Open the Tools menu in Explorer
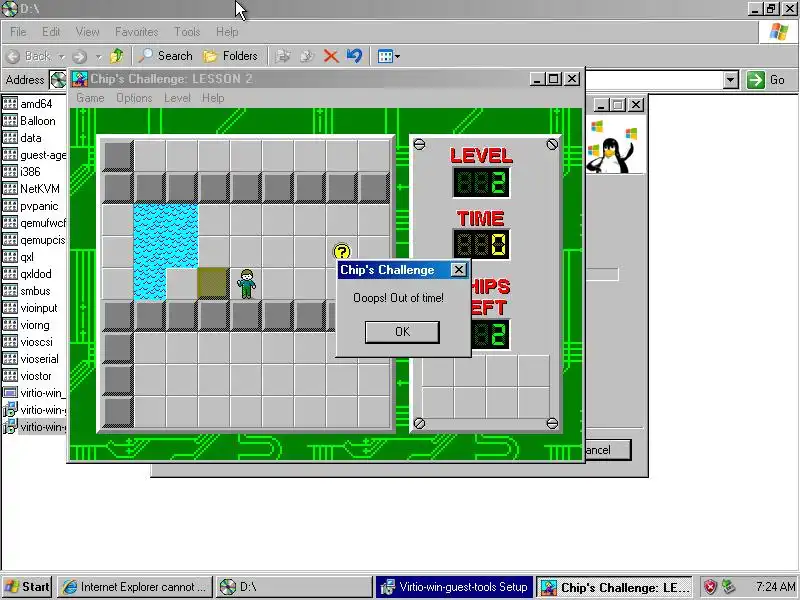This screenshot has height=600, width=800. (x=187, y=32)
